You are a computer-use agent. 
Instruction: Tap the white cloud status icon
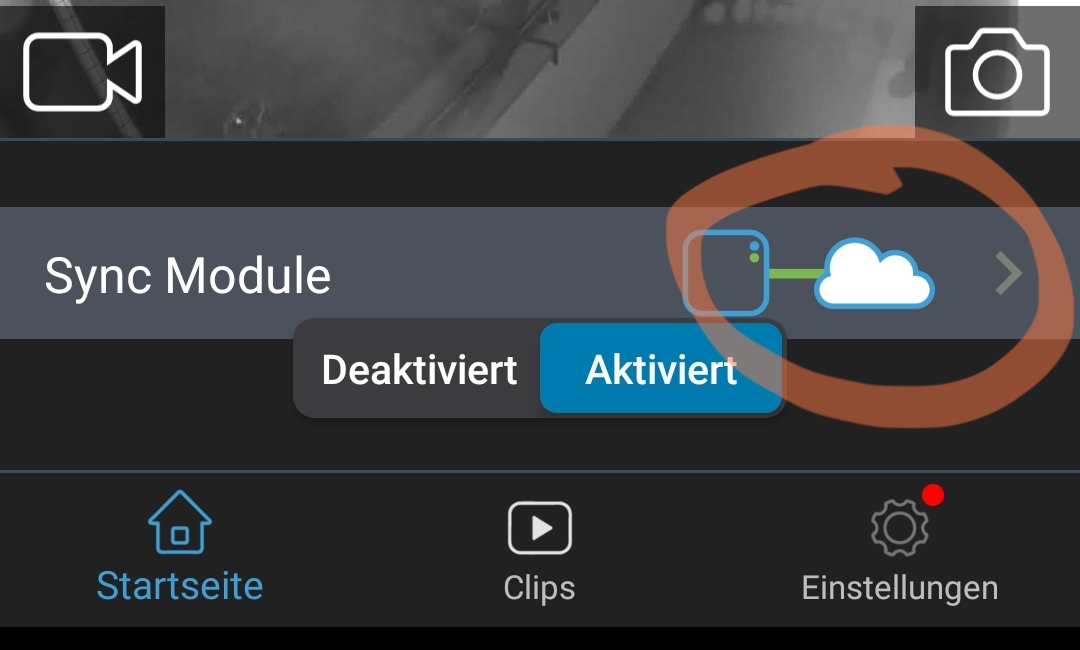pyautogui.click(x=874, y=273)
